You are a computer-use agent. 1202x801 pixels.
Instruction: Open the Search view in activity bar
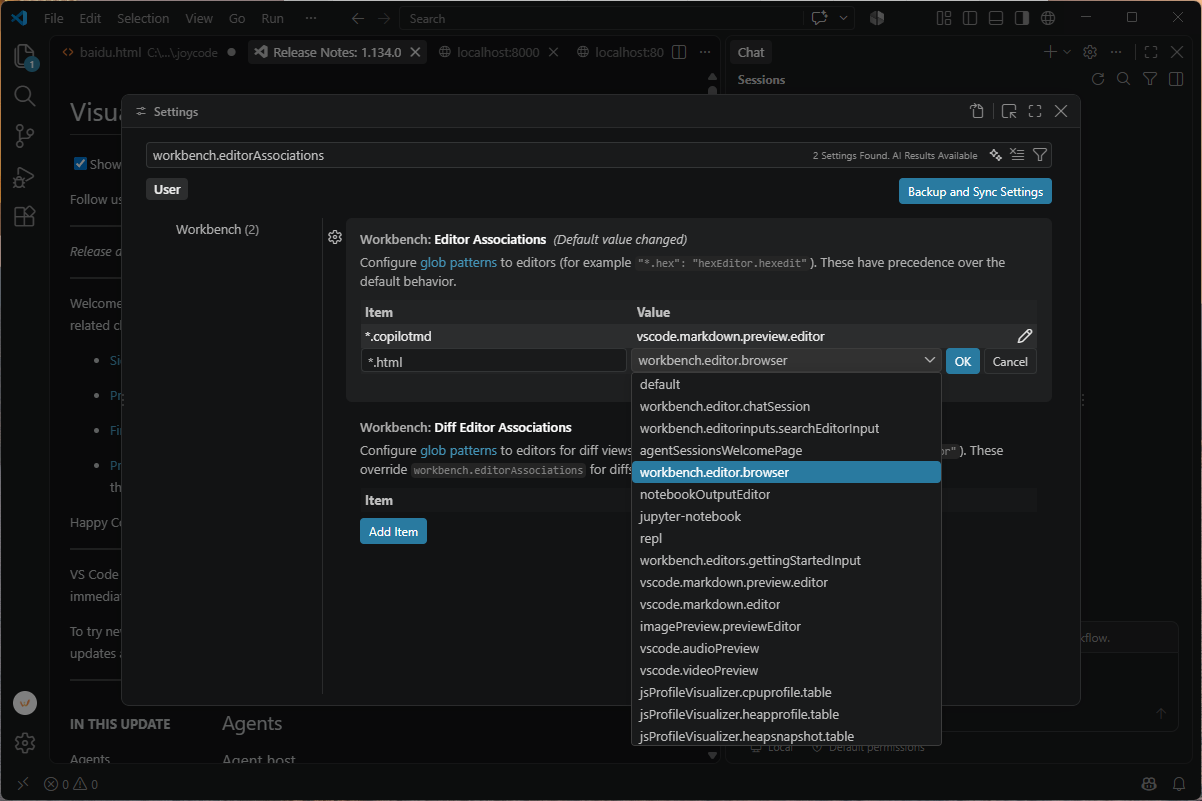point(24,96)
